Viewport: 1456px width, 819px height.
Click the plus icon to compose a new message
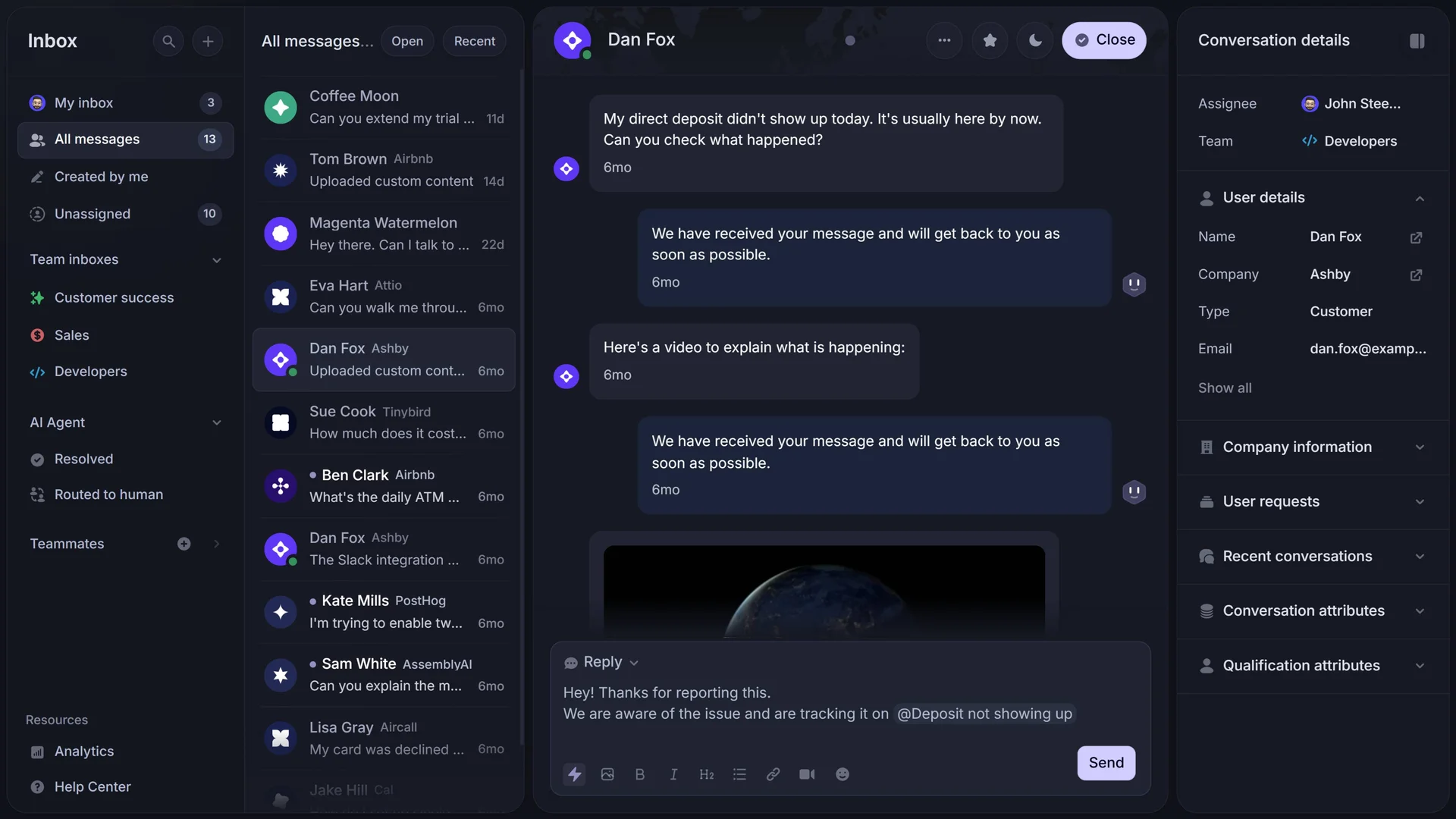click(x=208, y=41)
